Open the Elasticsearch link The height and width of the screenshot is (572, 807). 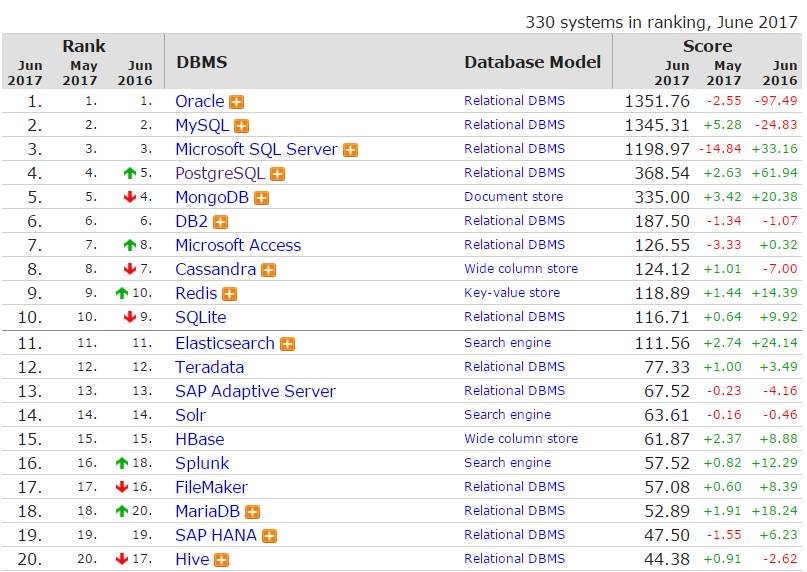click(x=225, y=343)
